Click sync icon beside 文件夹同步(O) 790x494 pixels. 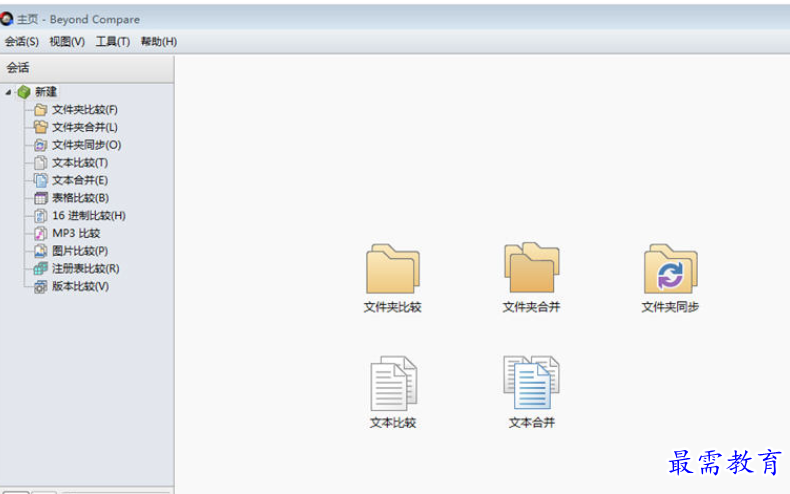click(41, 145)
